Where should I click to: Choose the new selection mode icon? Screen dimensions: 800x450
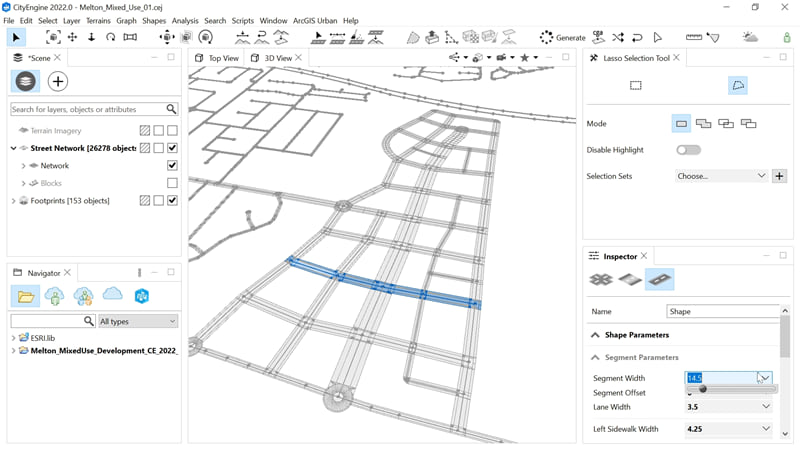[x=681, y=123]
